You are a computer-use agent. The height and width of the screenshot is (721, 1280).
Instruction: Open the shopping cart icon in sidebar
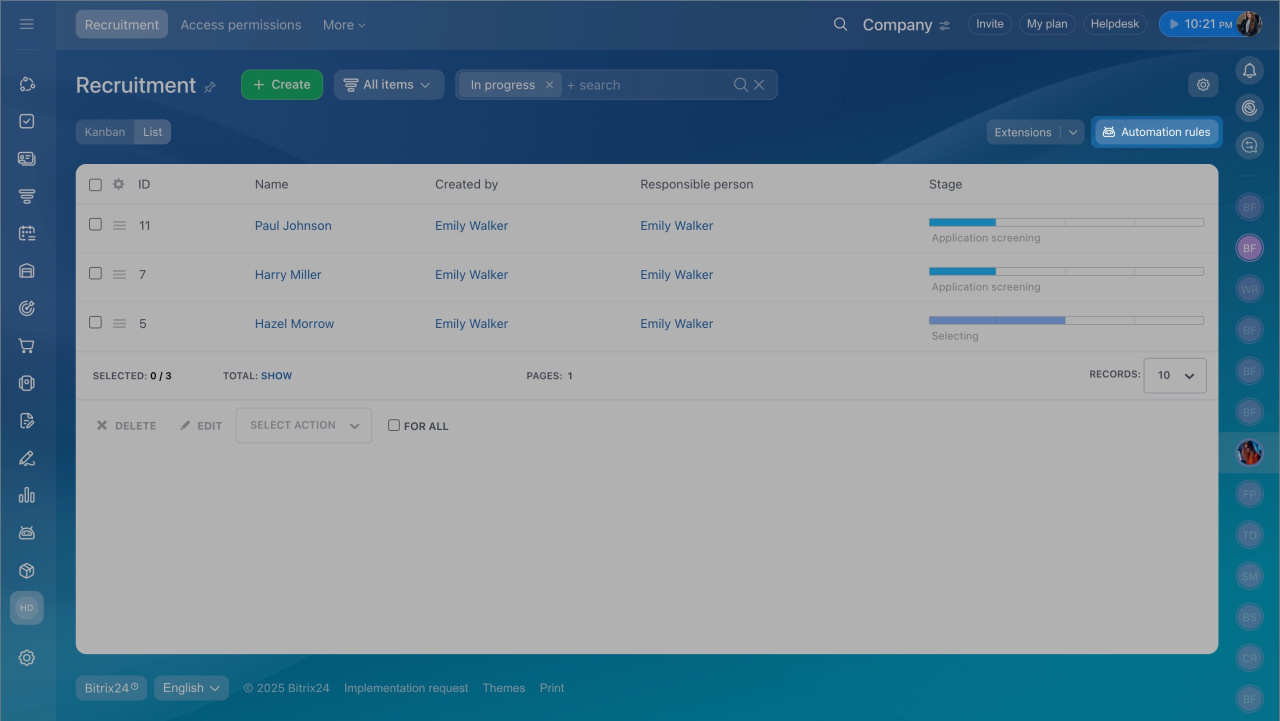pos(27,346)
